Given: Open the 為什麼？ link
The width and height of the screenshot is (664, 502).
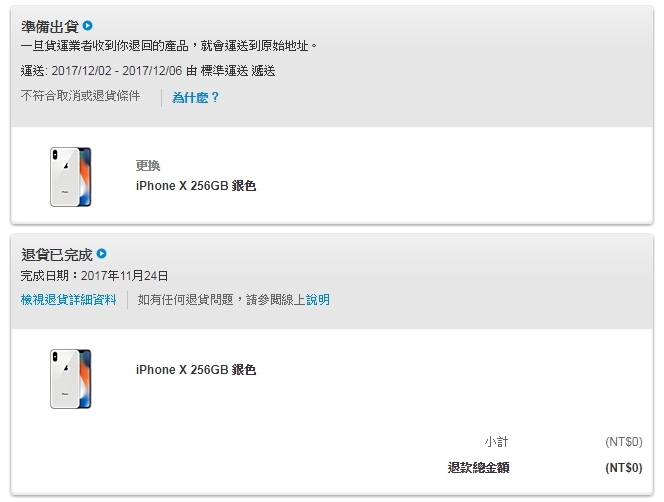Looking at the screenshot, I should tap(195, 97).
